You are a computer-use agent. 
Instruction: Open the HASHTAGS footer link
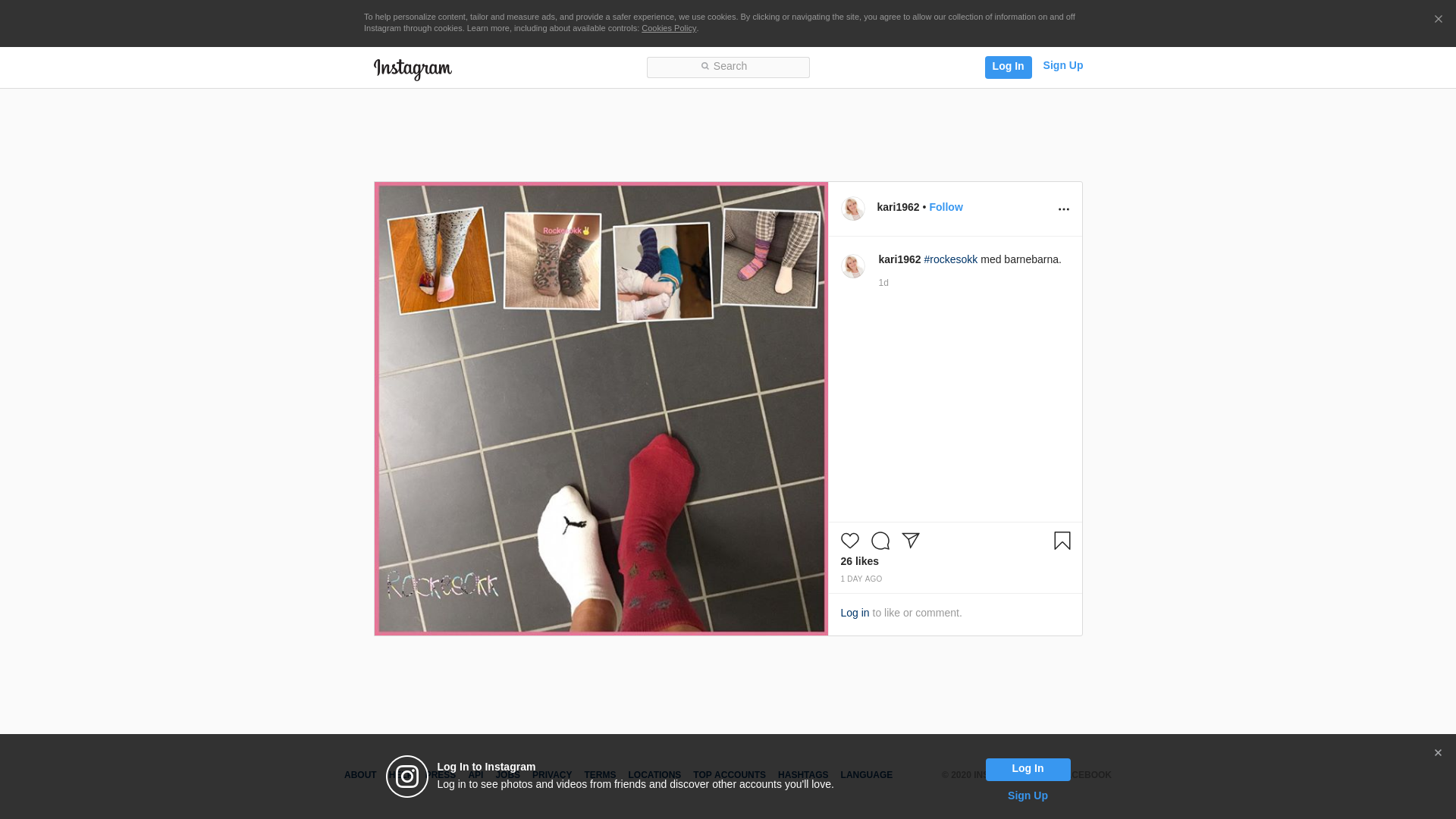802,775
